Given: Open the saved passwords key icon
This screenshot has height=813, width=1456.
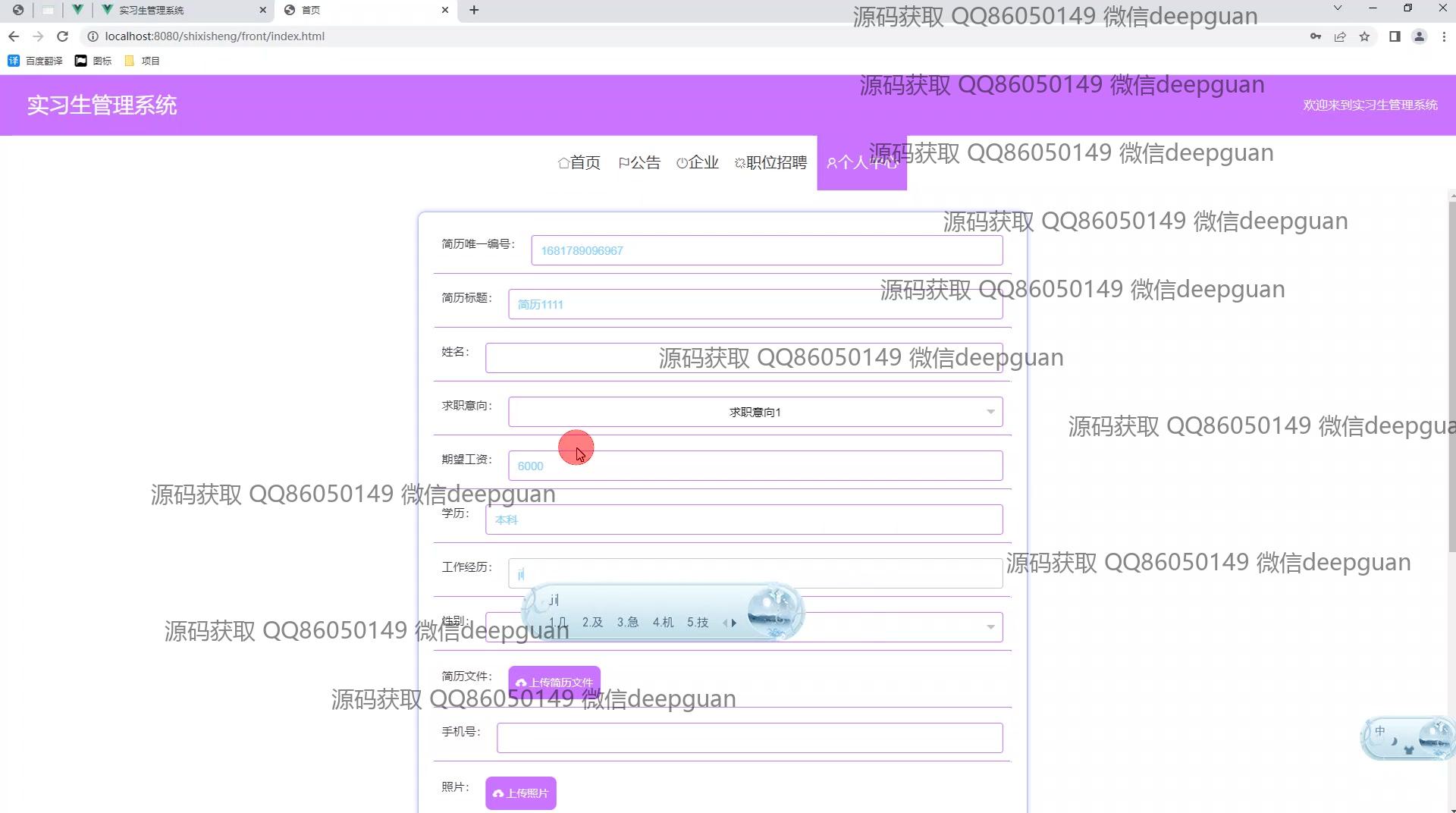Looking at the screenshot, I should pos(1316,36).
